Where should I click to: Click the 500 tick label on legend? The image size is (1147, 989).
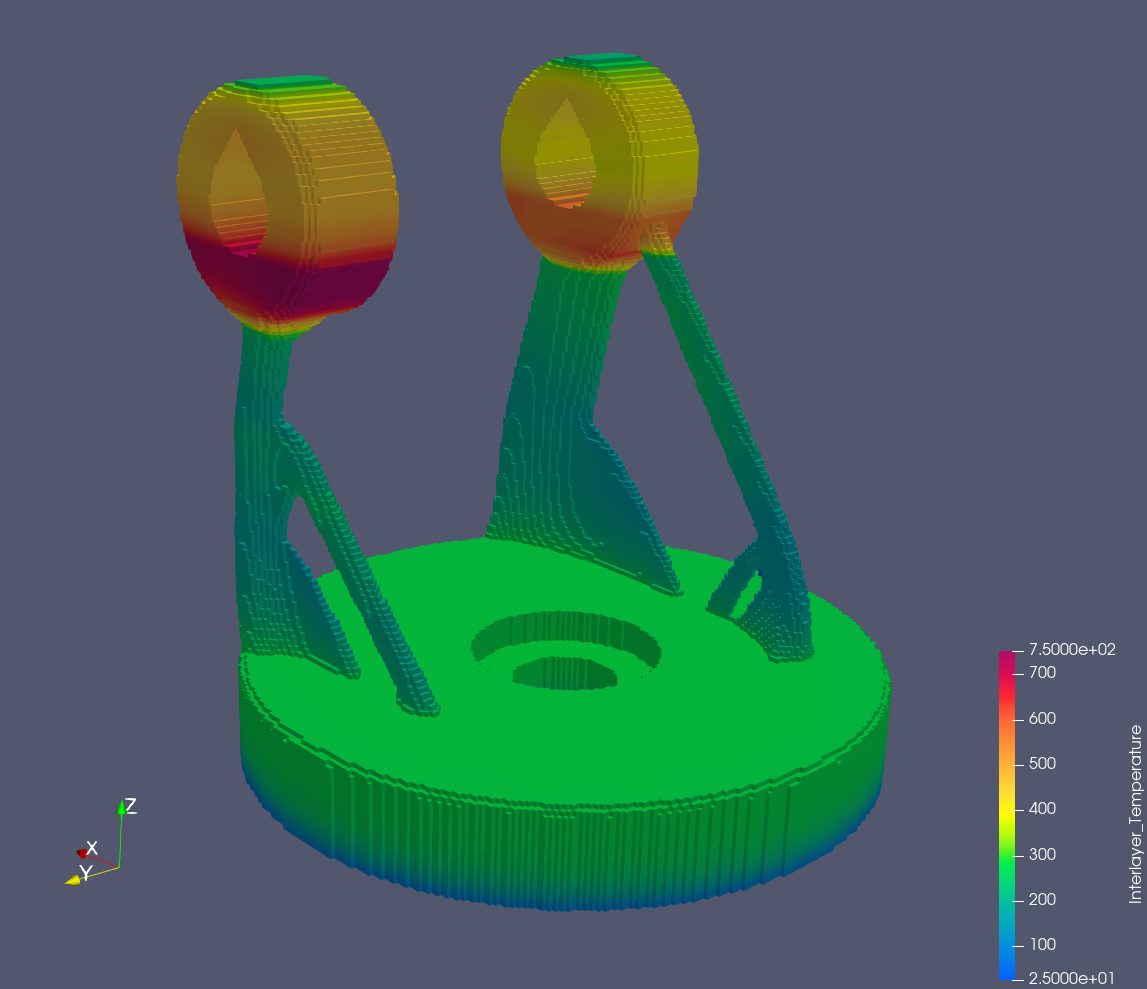click(x=1042, y=764)
